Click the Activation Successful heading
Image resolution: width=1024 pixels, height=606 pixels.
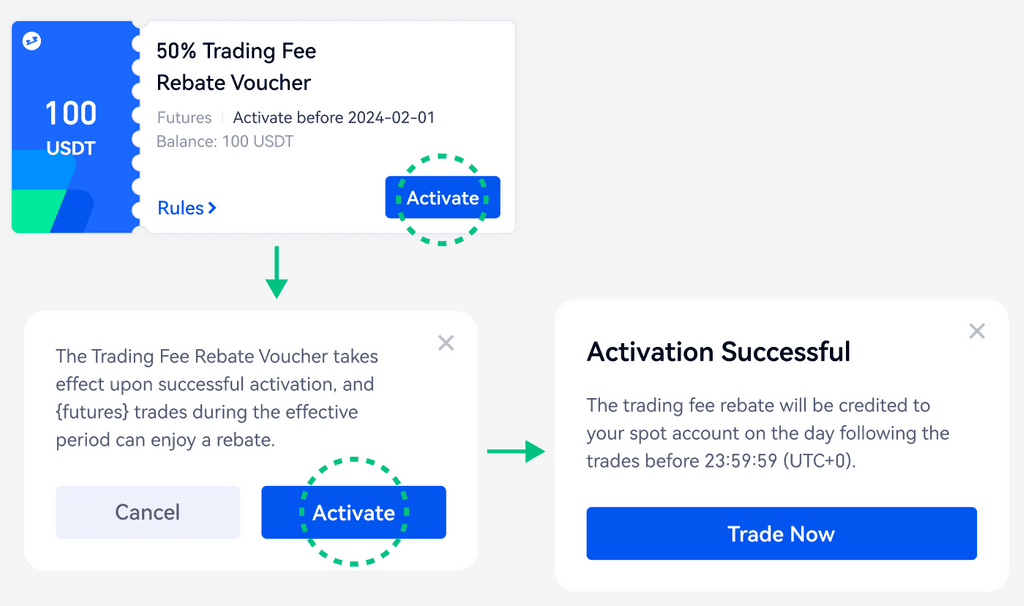[x=718, y=352]
